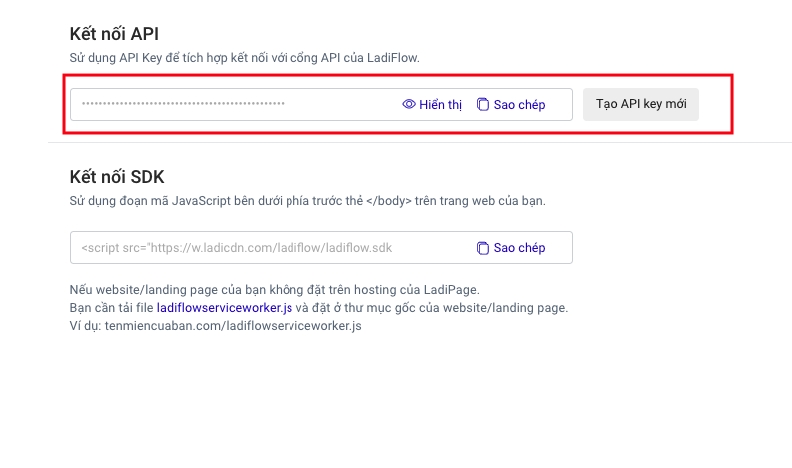Click the eye icon to reveal API key
Screen dimensions: 792x468
409,104
